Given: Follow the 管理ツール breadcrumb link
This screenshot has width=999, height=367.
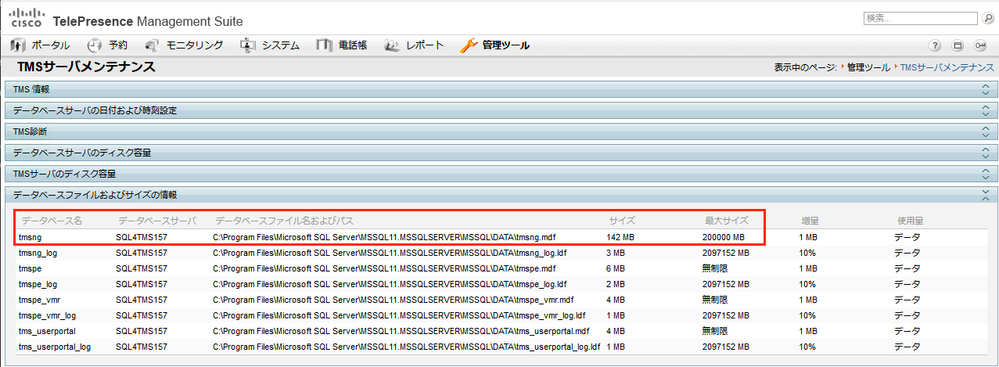Looking at the screenshot, I should point(868,67).
